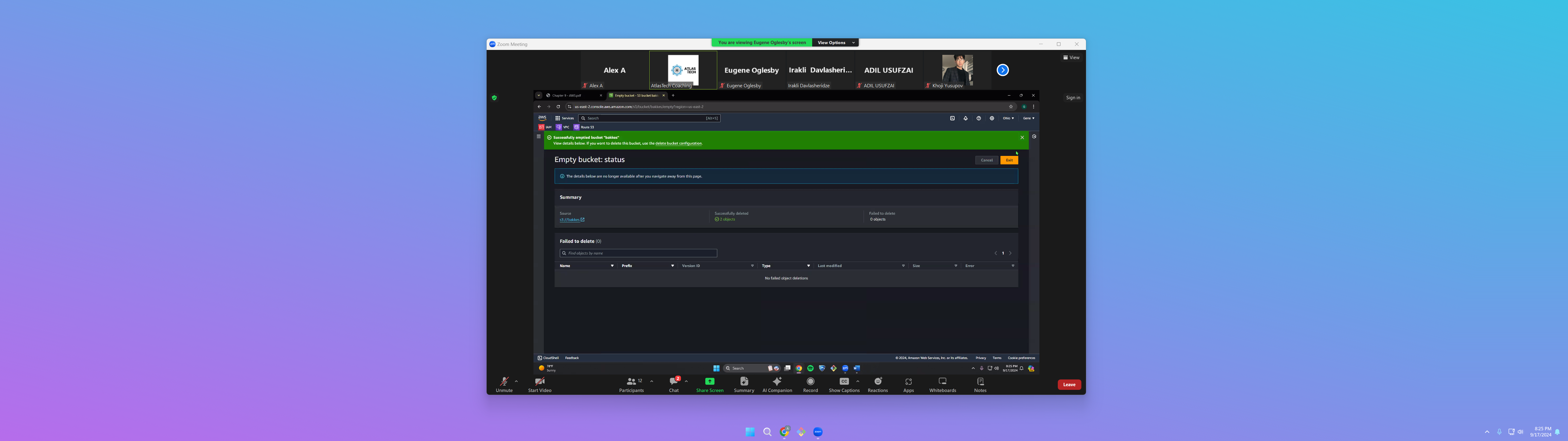1568x441 pixels.
Task: Open the View layout menu
Action: [1071, 58]
